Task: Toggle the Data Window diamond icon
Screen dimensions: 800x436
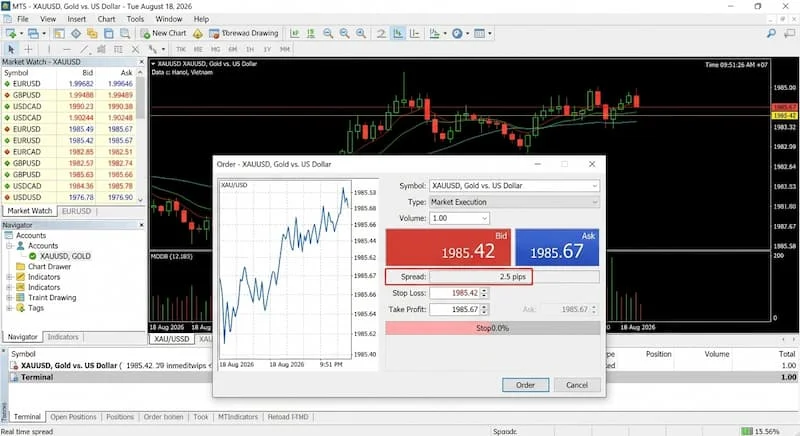Action: coord(76,34)
